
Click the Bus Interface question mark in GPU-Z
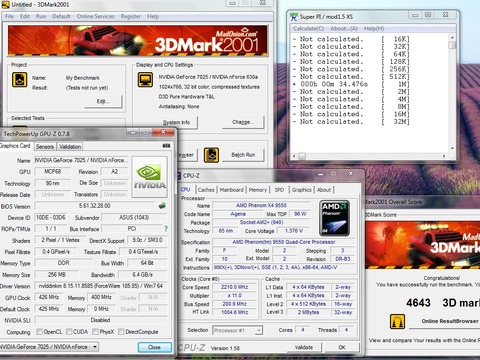point(166,229)
